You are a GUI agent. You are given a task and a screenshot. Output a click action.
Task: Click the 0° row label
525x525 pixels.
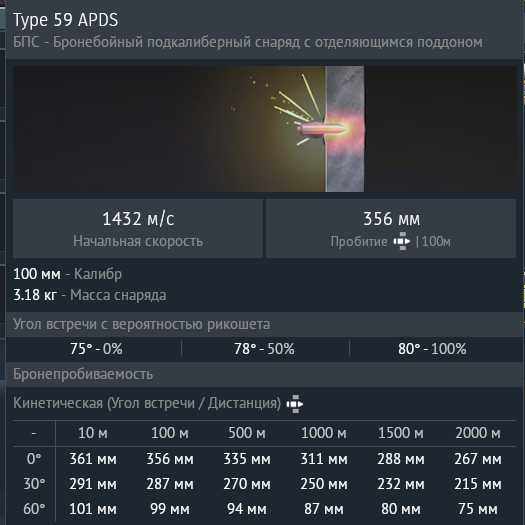click(x=34, y=459)
